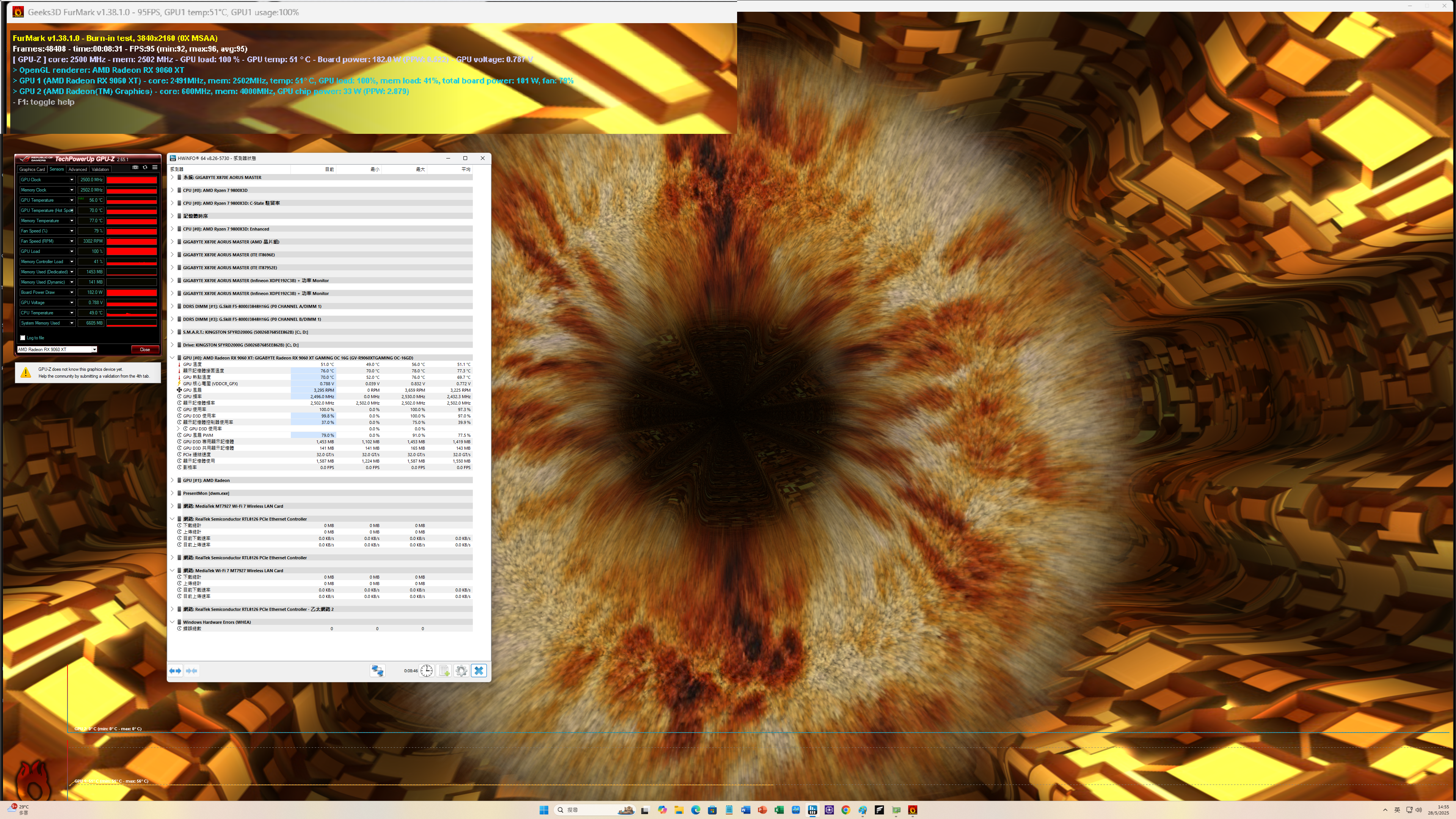Screen dimensions: 1456x819
Task: Click the Board Power Draw value 182.0 W
Action: [x=91, y=292]
